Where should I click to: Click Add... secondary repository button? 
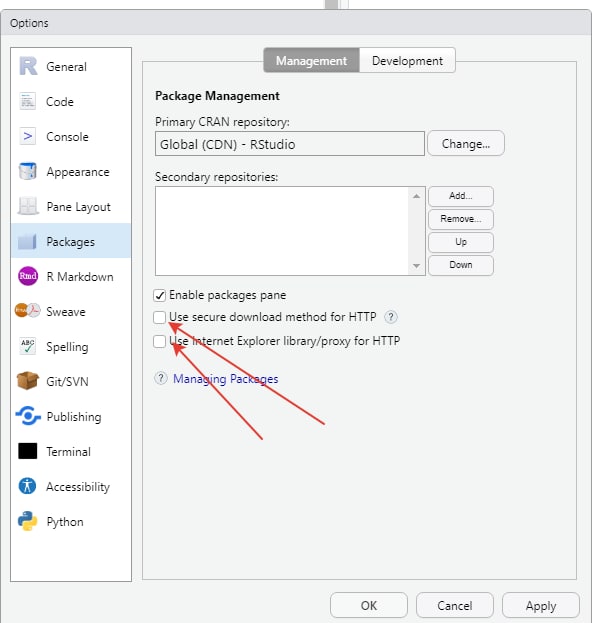click(461, 196)
